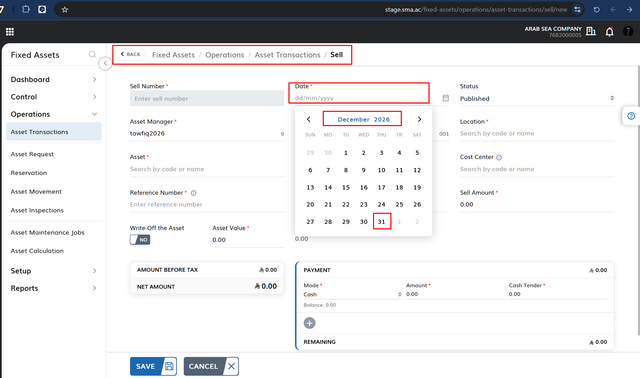Expand Setup menu section
The height and width of the screenshot is (378, 640).
coord(53,271)
